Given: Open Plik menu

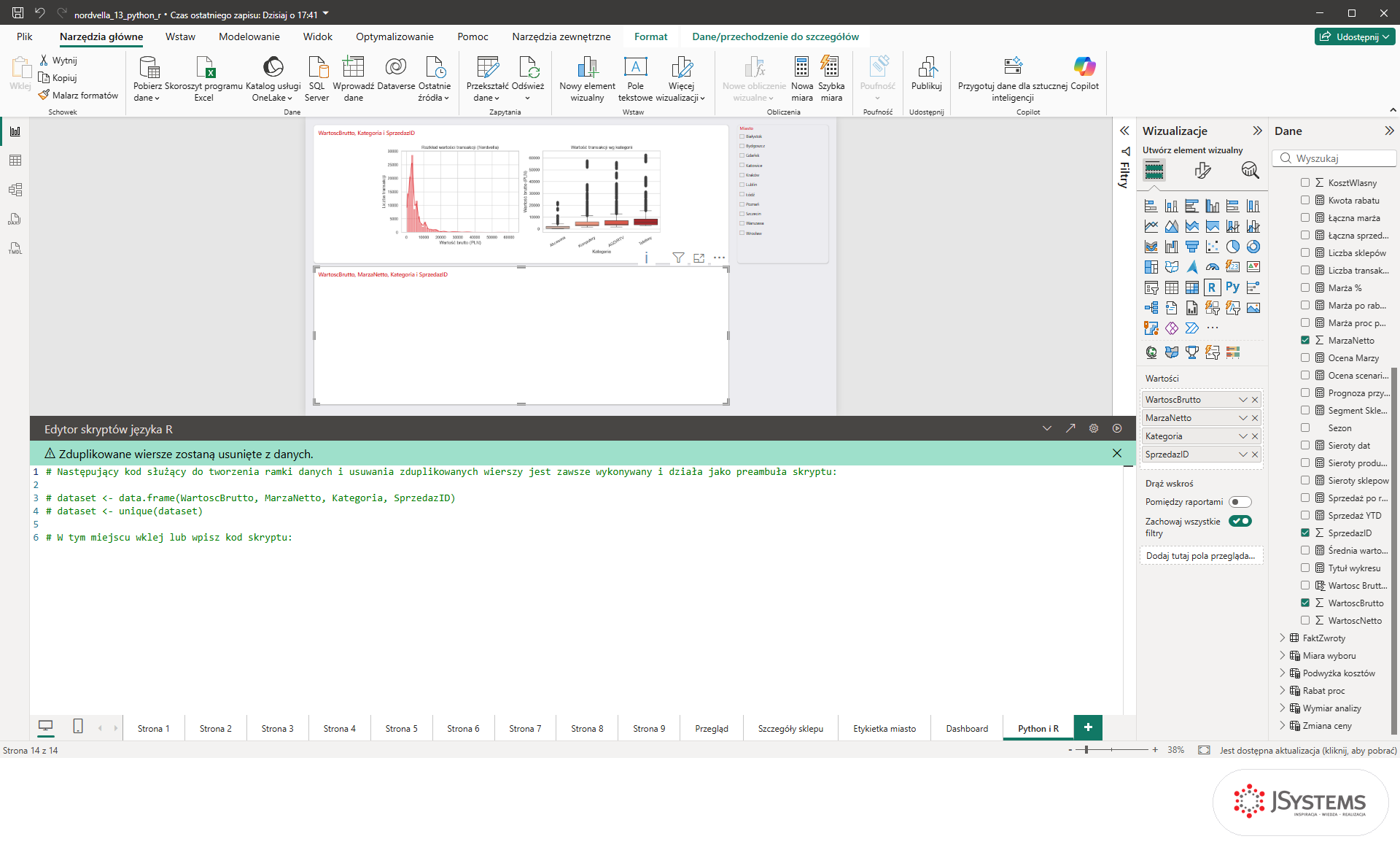Looking at the screenshot, I should (x=25, y=36).
